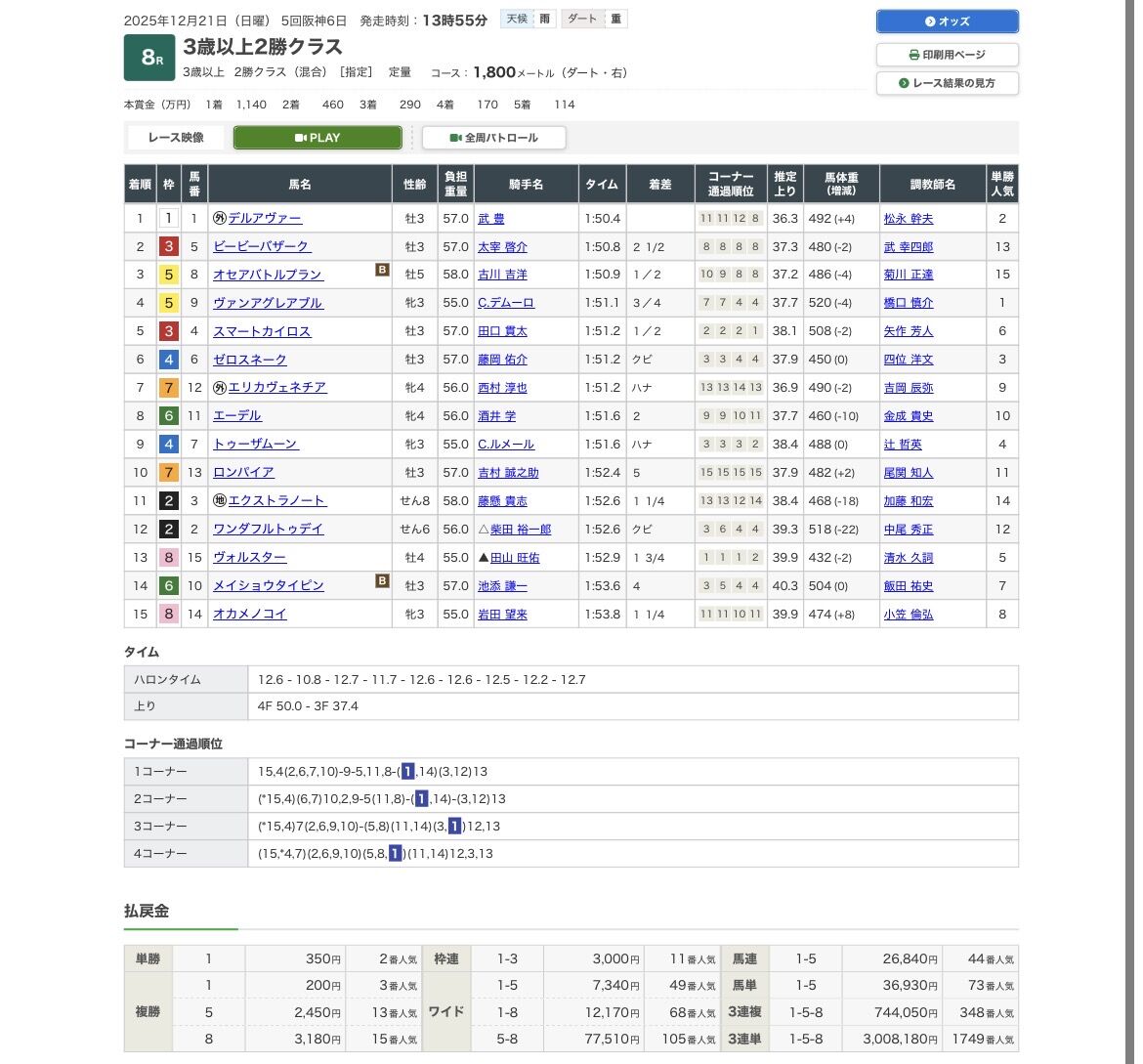Click blinker B icon beside メイショウタイピン
This screenshot has width=1143, height=1064.
coord(382,581)
